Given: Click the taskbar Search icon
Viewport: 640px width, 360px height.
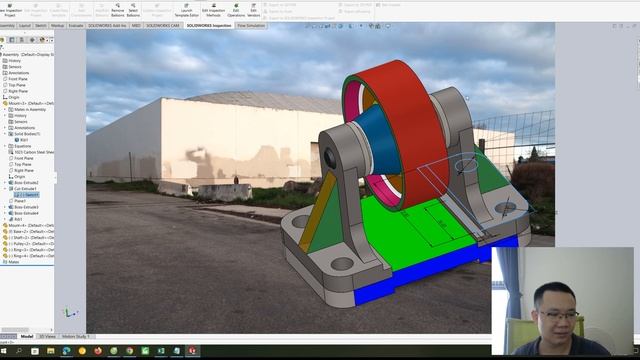Looking at the screenshot, I should coord(19,351).
